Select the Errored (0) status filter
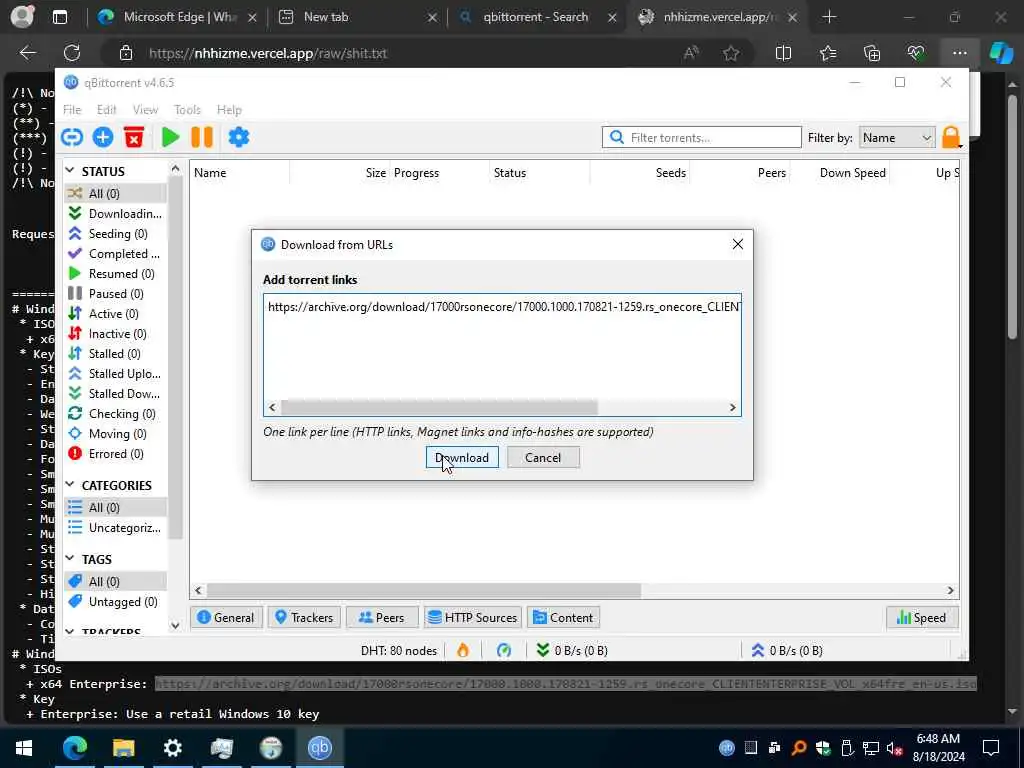 pos(116,454)
